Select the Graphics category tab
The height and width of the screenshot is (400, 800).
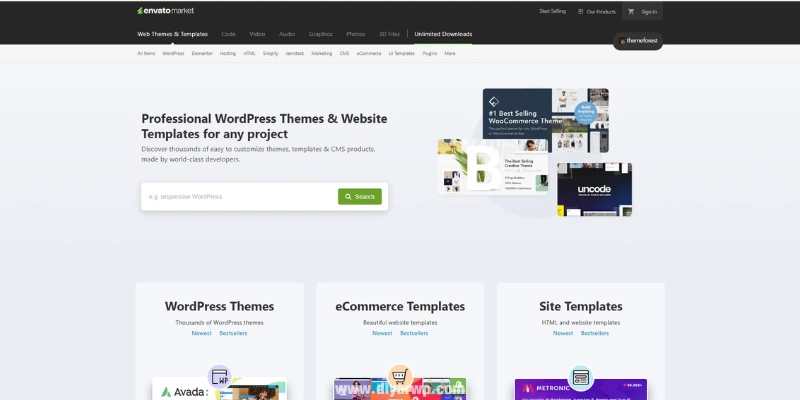[321, 34]
